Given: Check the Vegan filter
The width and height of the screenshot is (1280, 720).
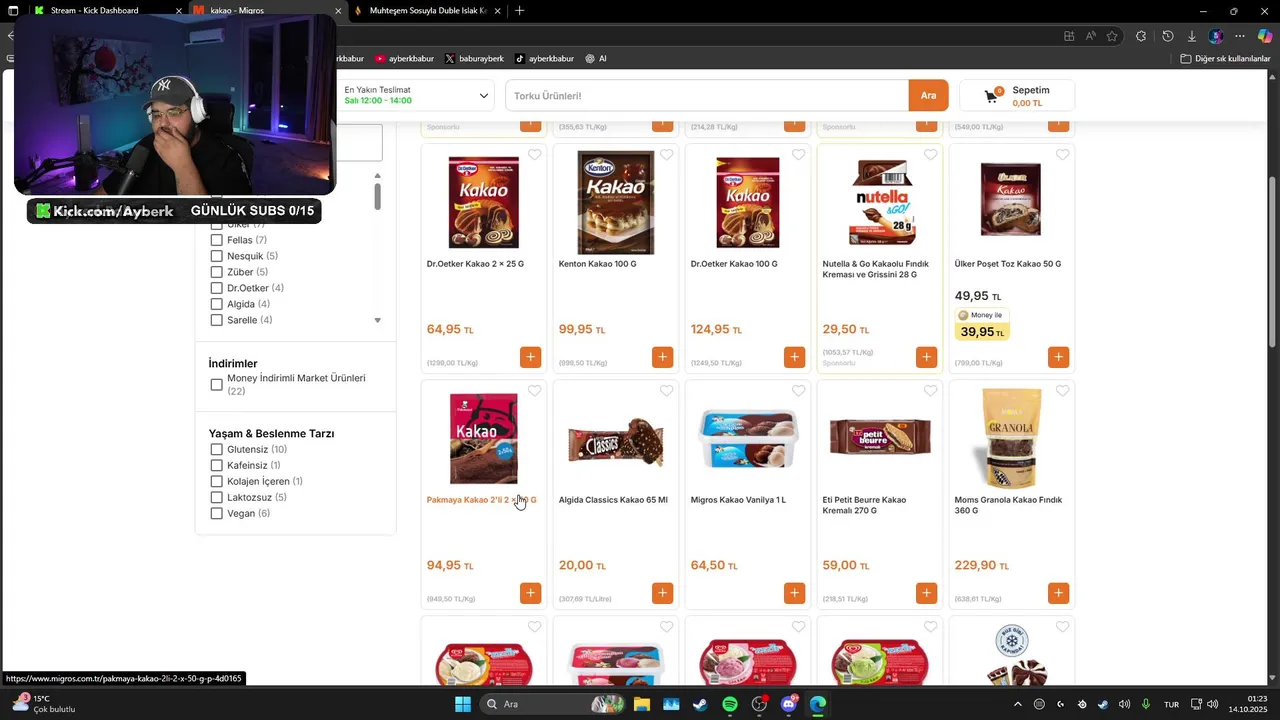Looking at the screenshot, I should [x=216, y=513].
